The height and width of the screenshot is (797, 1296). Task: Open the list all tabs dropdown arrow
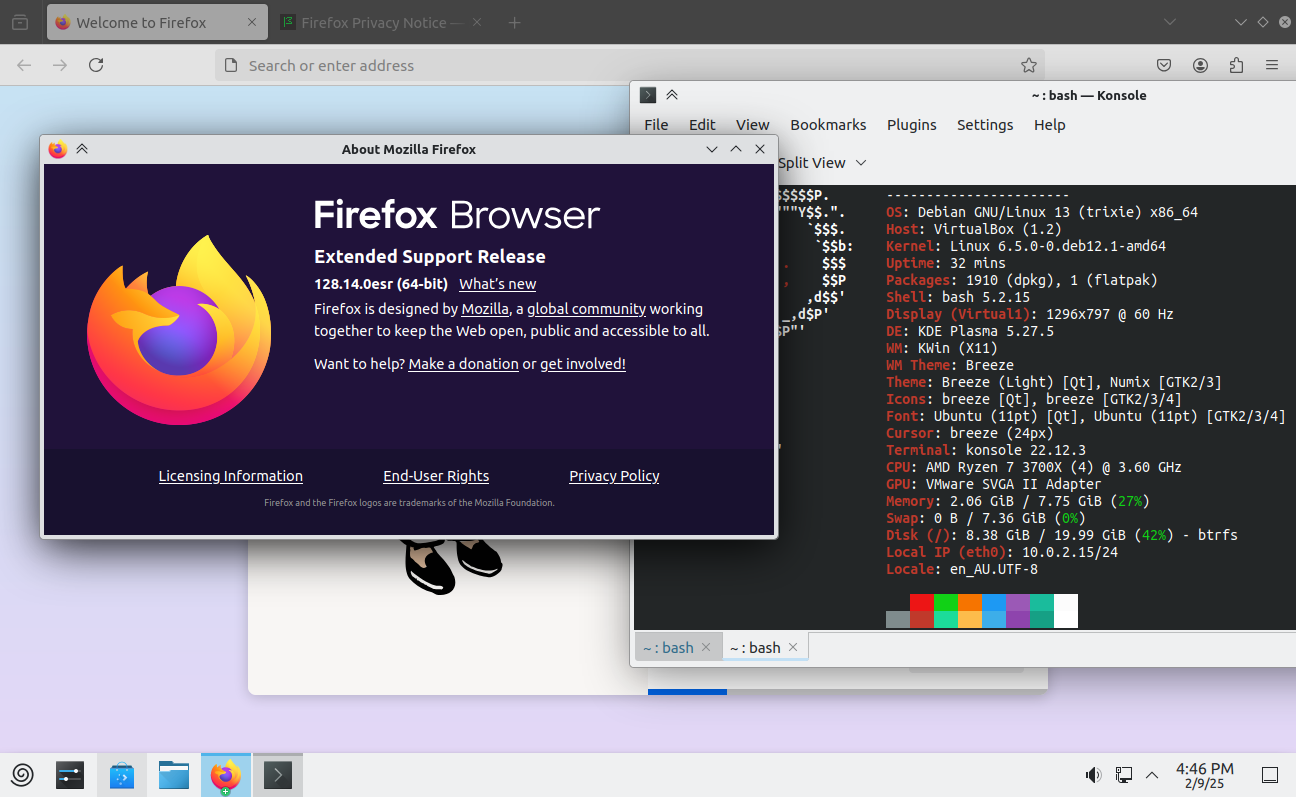tap(1171, 22)
